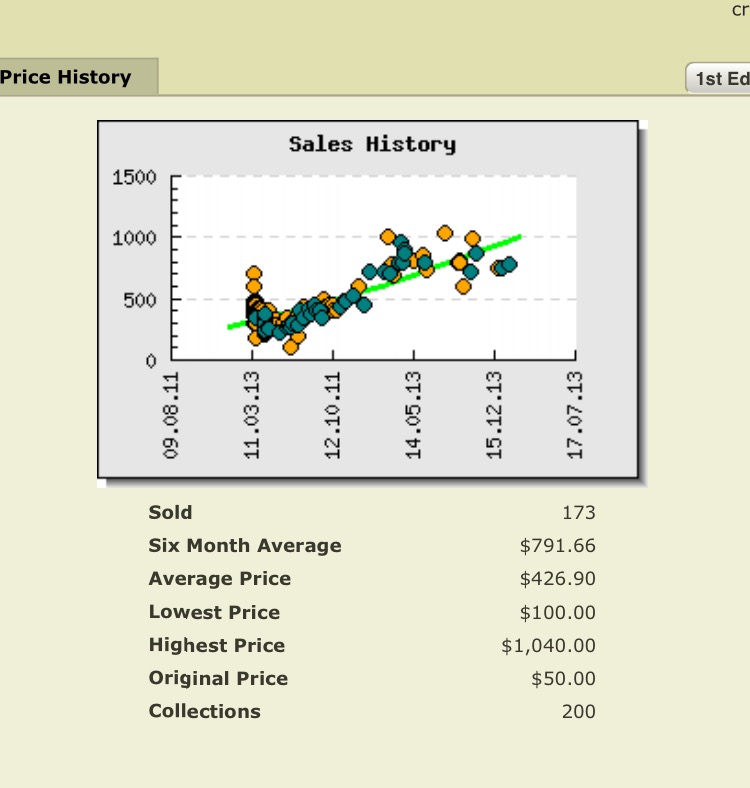Open the Price History tab
This screenshot has height=788, width=750.
pyautogui.click(x=78, y=76)
